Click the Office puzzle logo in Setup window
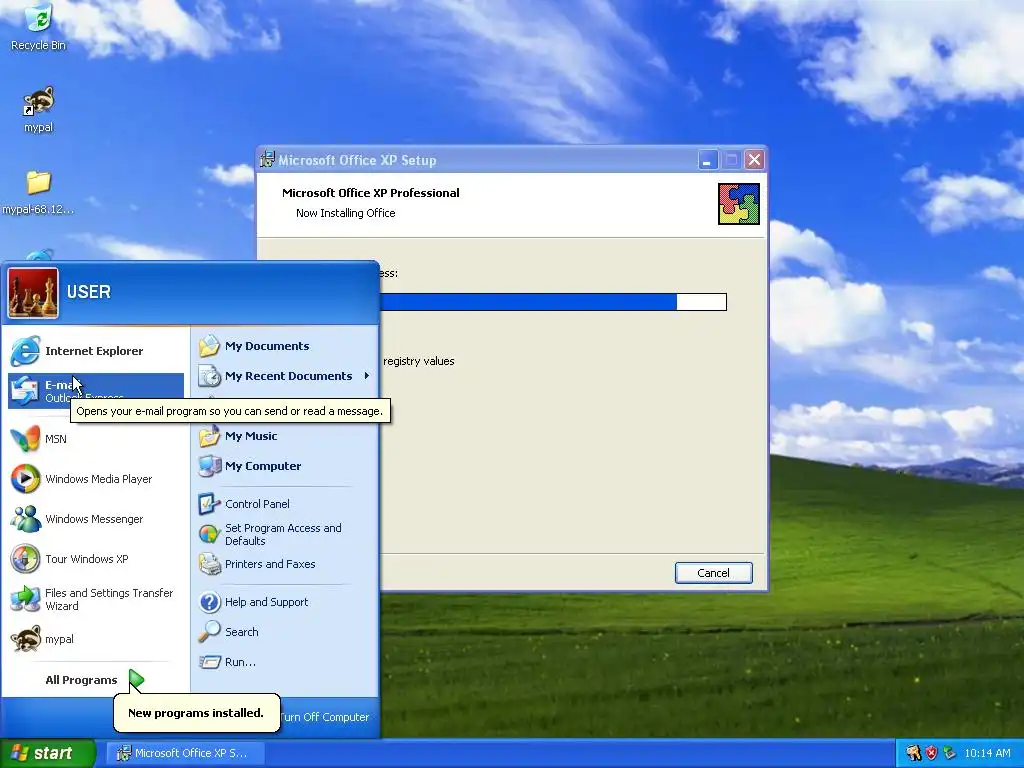The width and height of the screenshot is (1024, 768). pos(739,204)
